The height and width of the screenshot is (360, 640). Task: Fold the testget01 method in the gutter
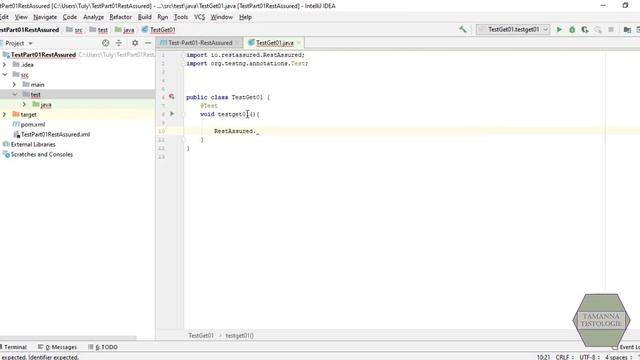pos(184,114)
